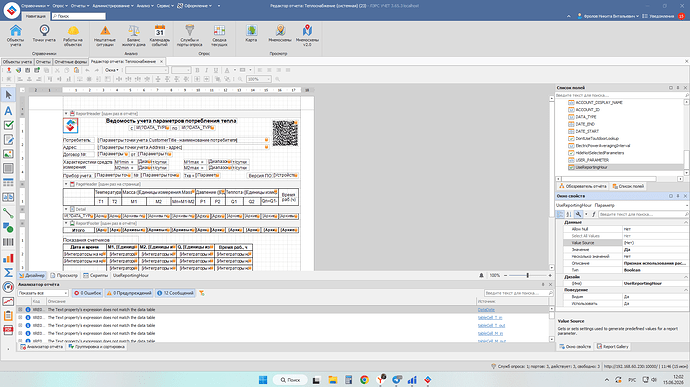The width and height of the screenshot is (690, 387).
Task: Switch properties to categorized view
Action: (560, 214)
